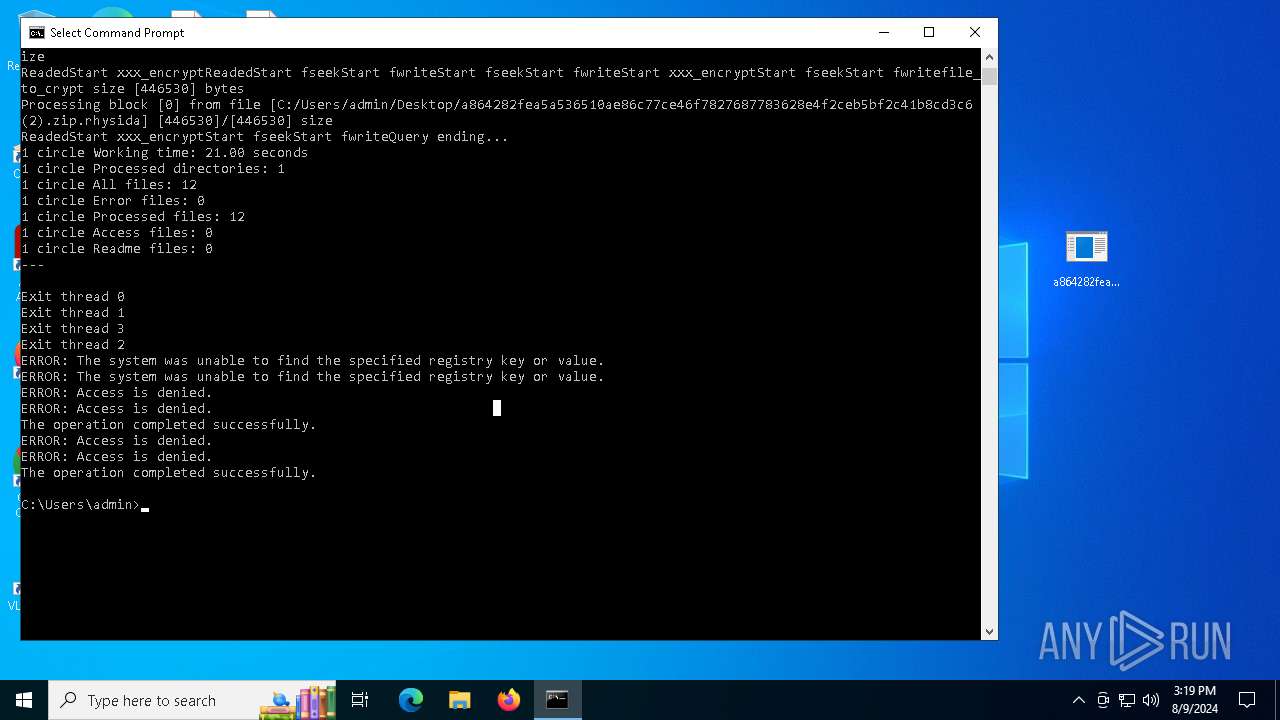This screenshot has height=720, width=1280.
Task: Click the scrollbar up arrow in Command Prompt
Action: pyautogui.click(x=989, y=56)
